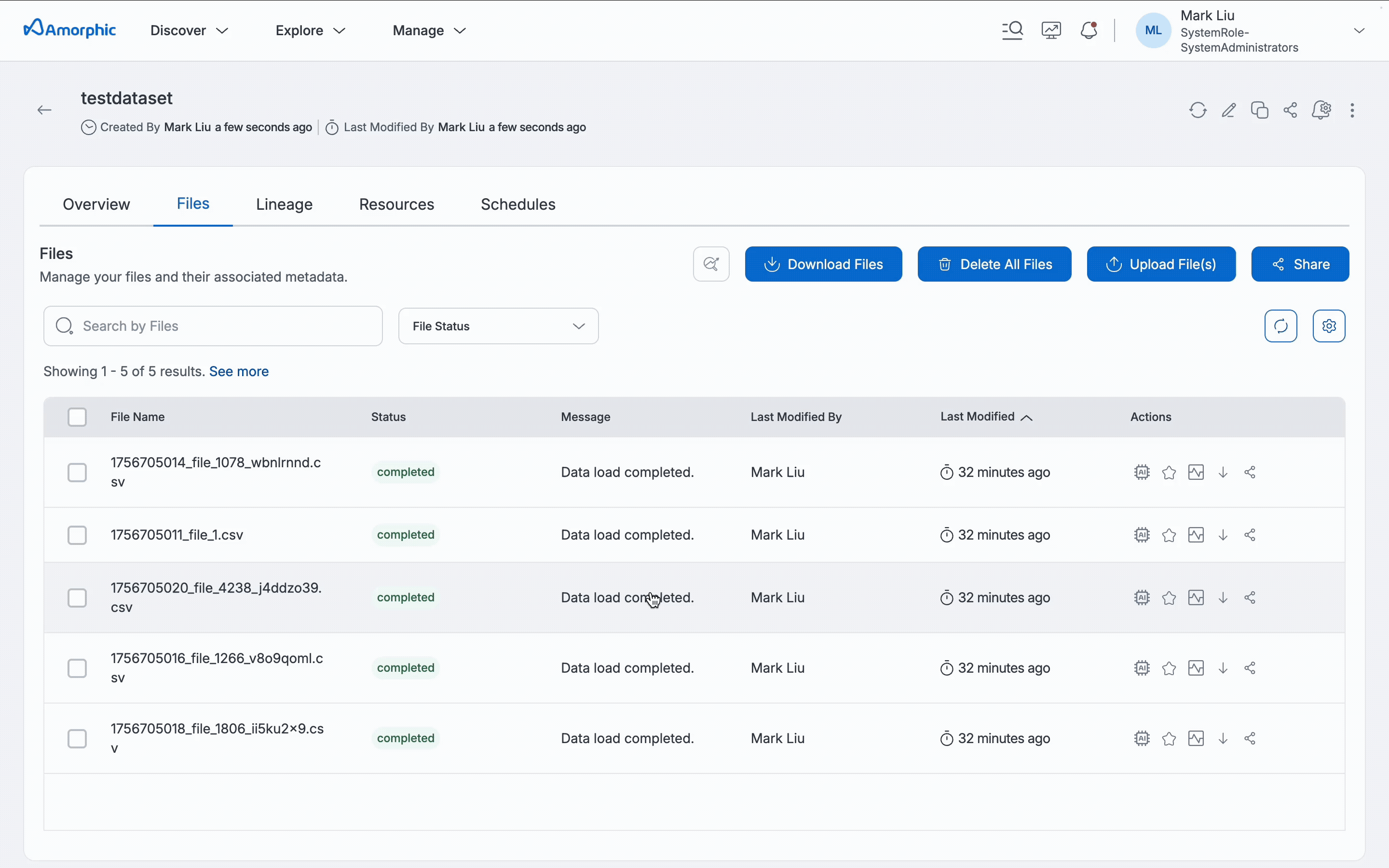The height and width of the screenshot is (868, 1389).
Task: Select all files with header checkbox
Action: tap(77, 417)
